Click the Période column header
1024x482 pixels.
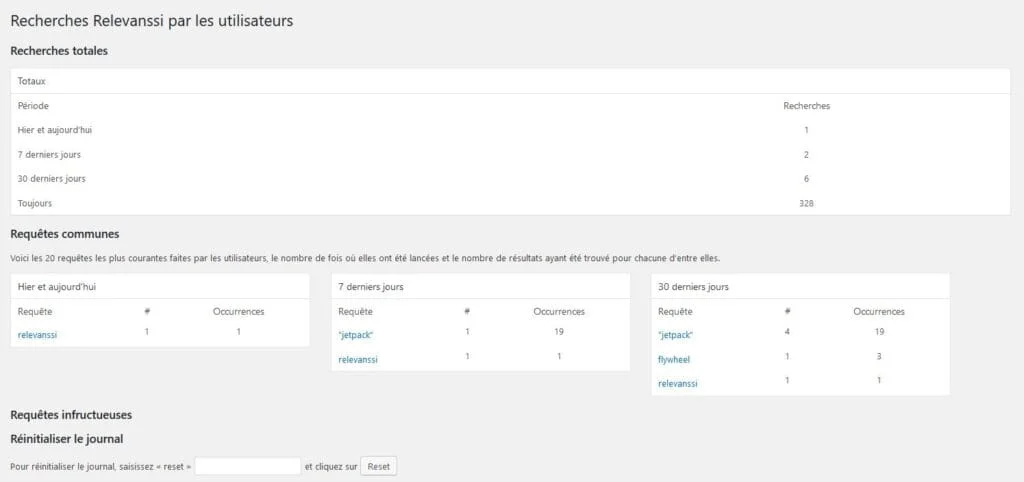tap(33, 106)
